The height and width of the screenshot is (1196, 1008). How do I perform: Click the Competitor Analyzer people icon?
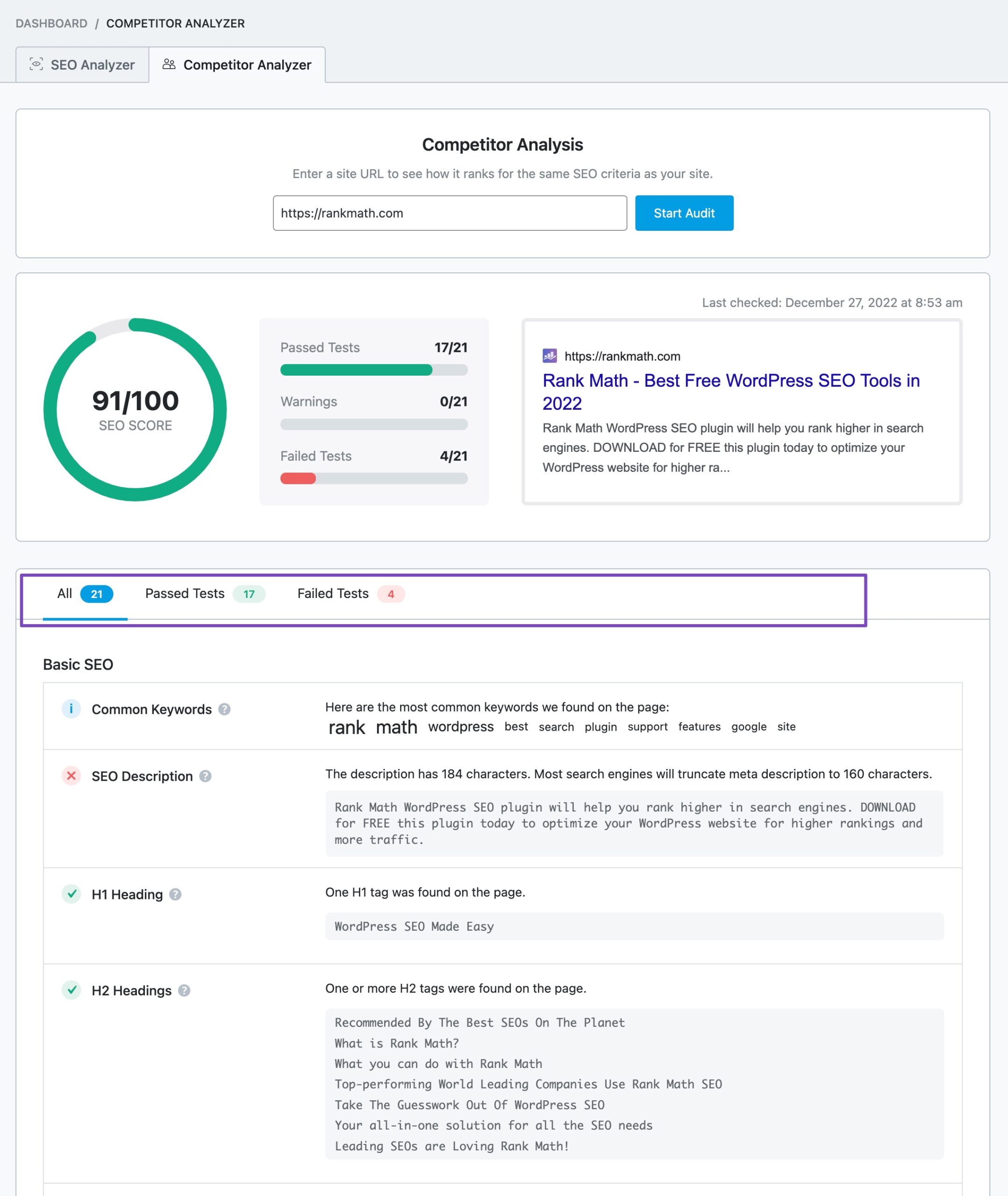169,64
